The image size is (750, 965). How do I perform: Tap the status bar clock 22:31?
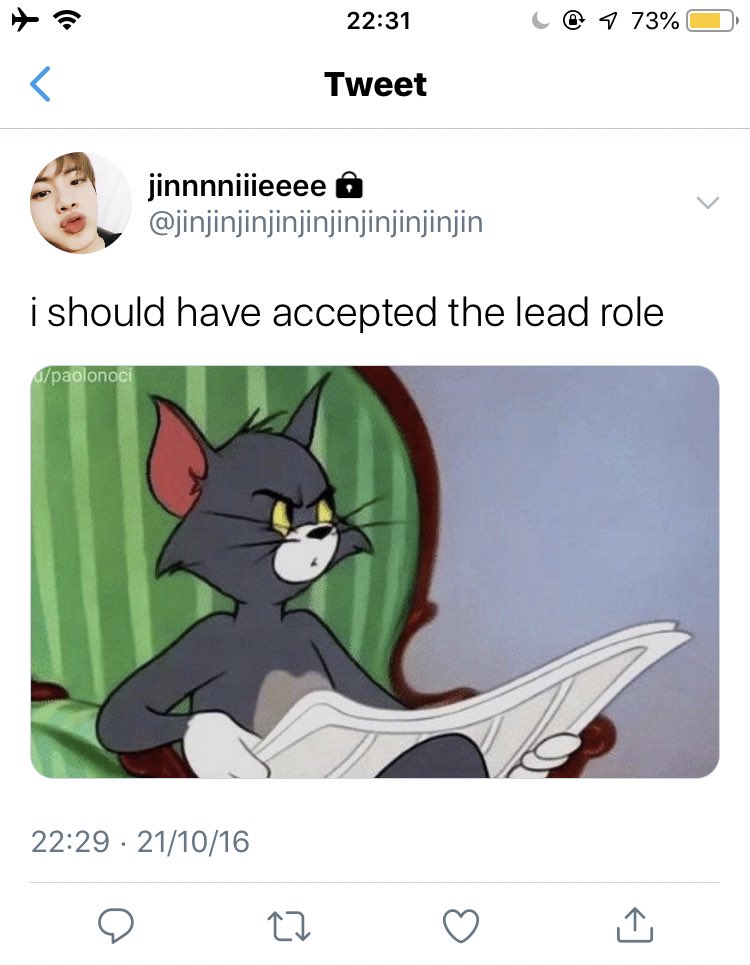(378, 21)
